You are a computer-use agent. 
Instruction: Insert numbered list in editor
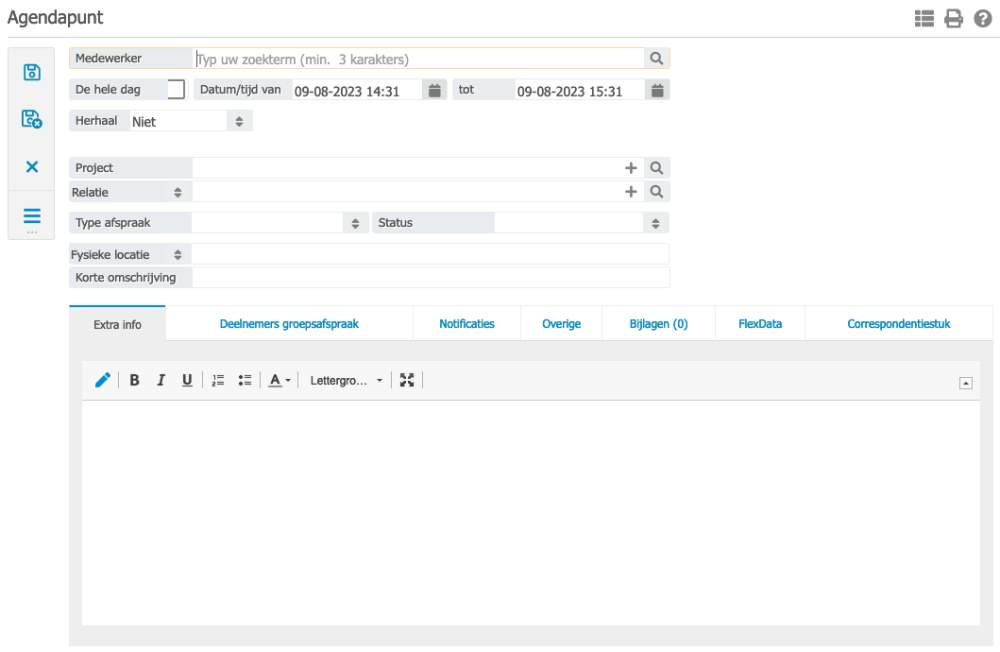[218, 380]
